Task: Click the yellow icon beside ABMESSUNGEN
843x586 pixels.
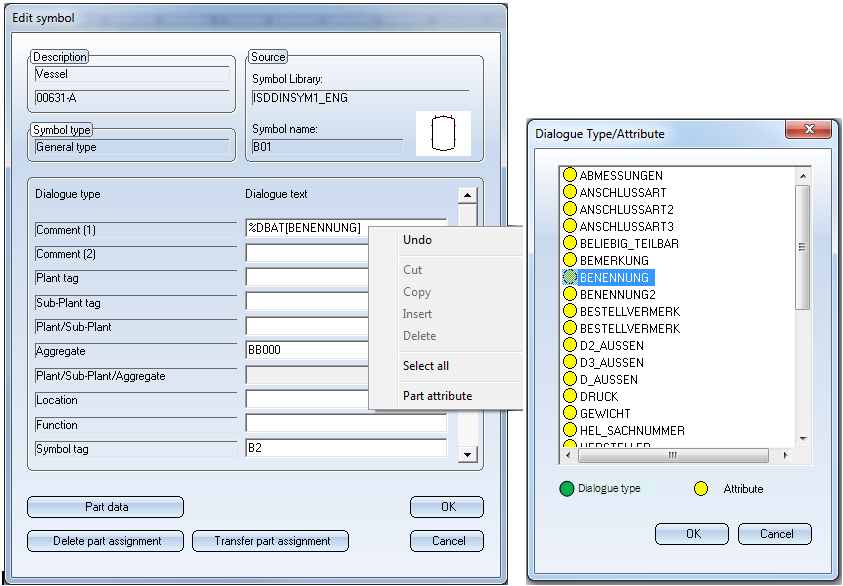Action: (x=570, y=176)
